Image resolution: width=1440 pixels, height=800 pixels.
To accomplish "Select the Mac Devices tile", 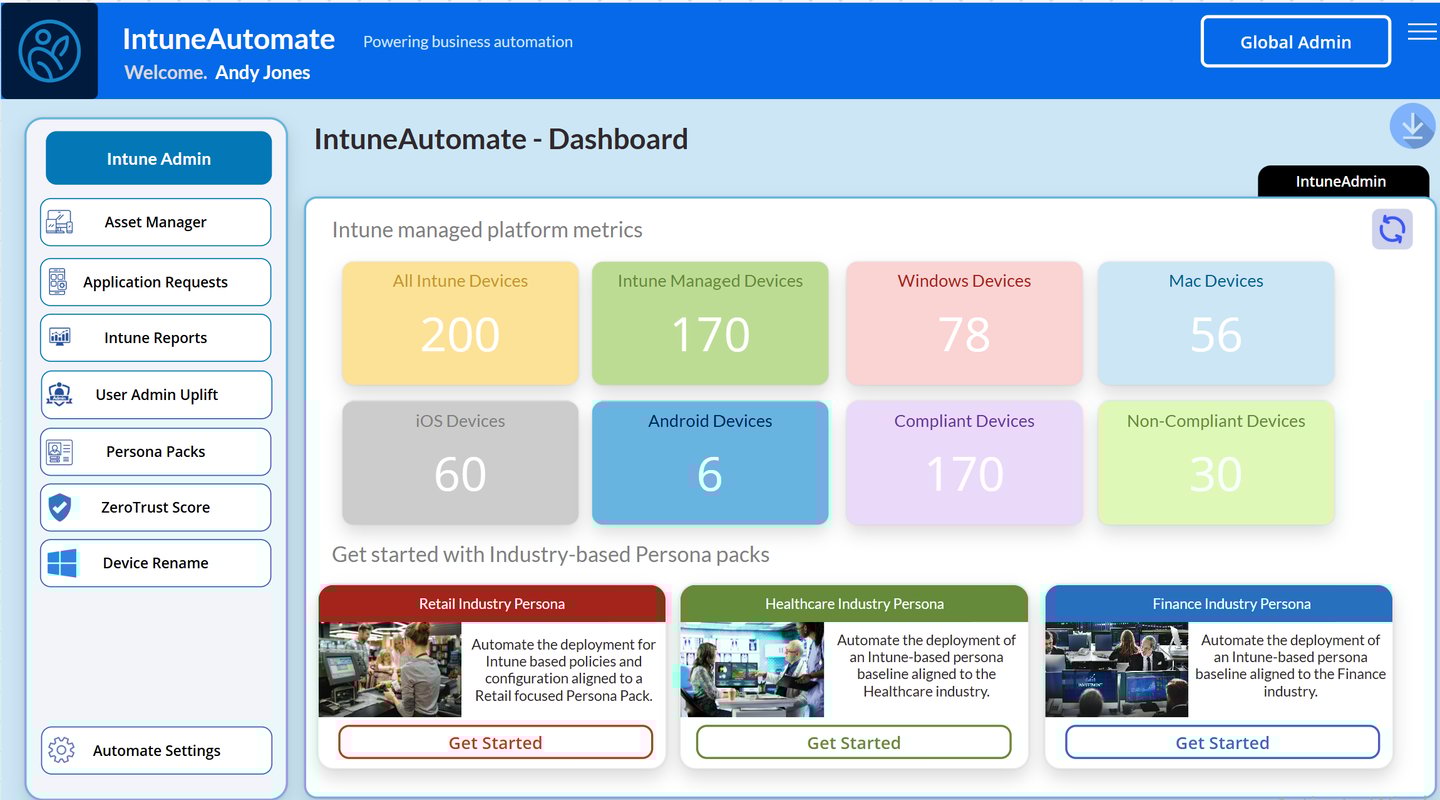I will [x=1216, y=323].
